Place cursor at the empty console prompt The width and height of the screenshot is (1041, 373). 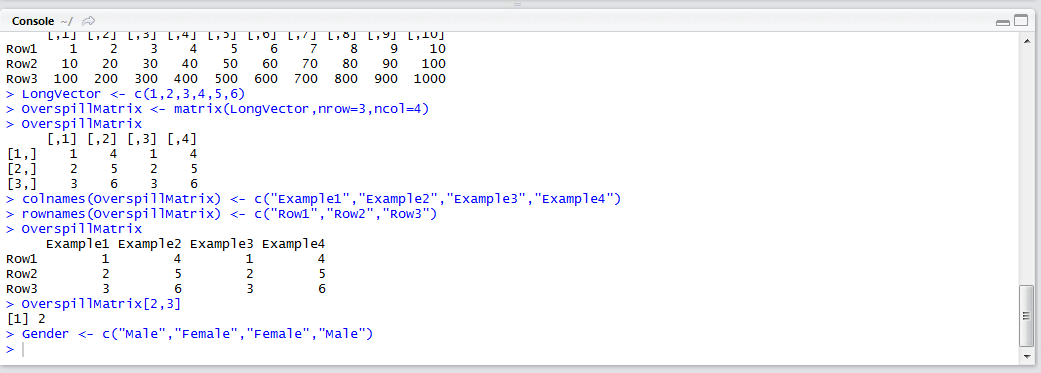24,350
